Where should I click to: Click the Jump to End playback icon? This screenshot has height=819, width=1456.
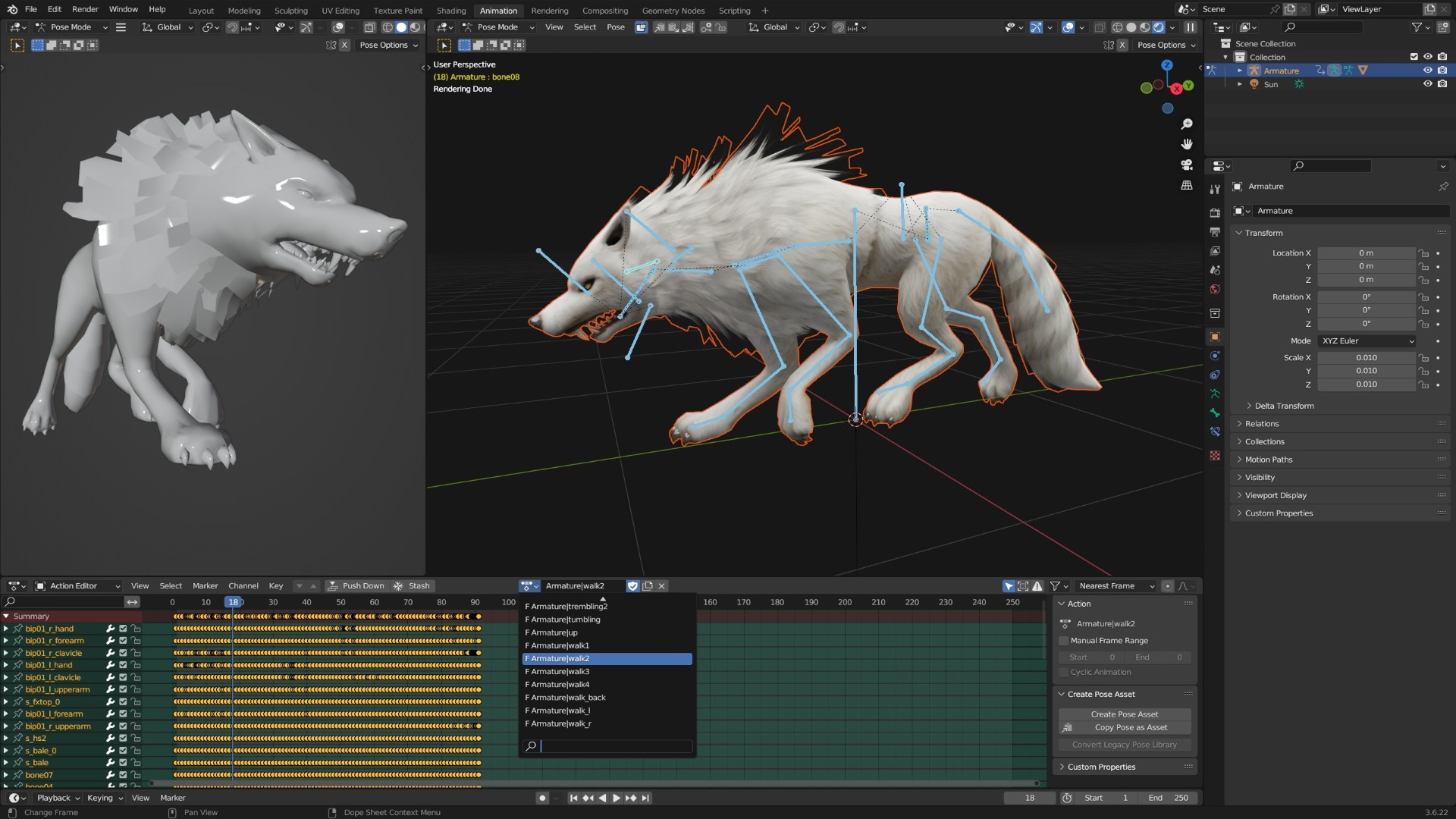(645, 798)
